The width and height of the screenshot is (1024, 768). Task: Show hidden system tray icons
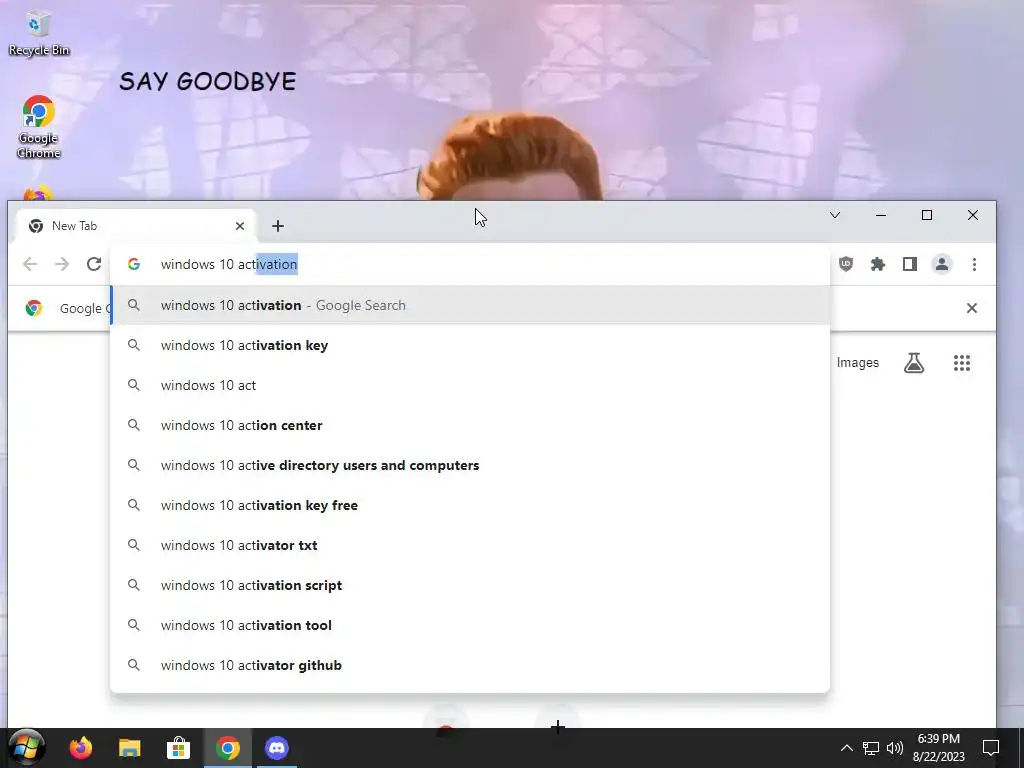[x=846, y=748]
